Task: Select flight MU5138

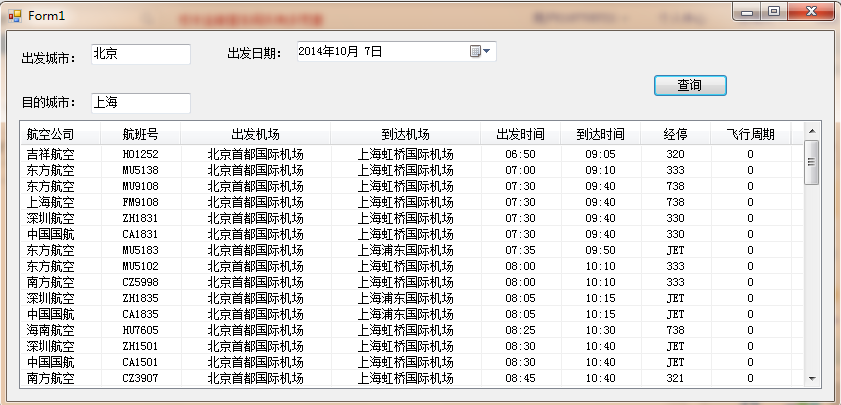Action: click(141, 171)
